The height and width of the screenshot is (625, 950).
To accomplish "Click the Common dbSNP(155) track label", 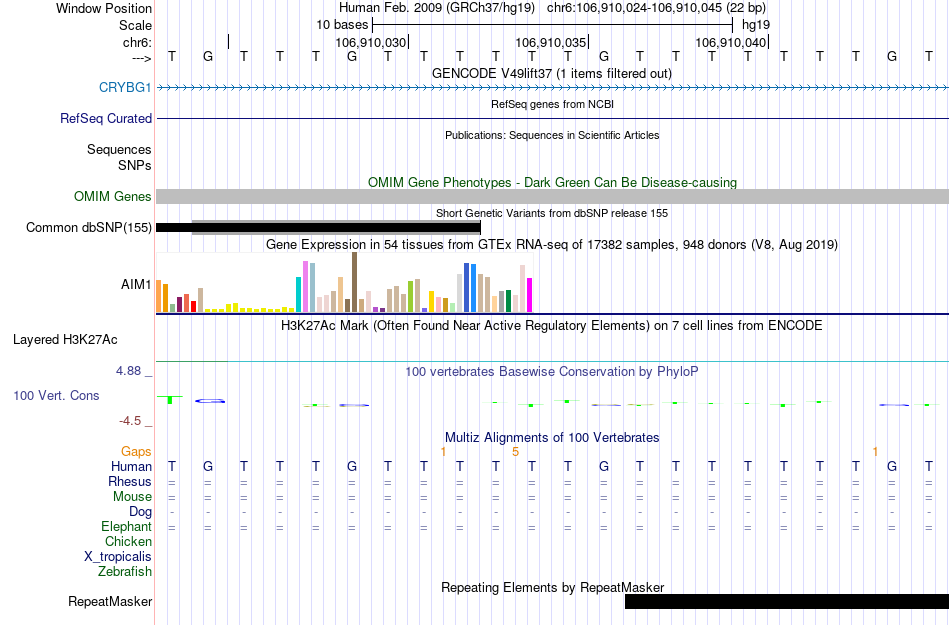I will [88, 228].
